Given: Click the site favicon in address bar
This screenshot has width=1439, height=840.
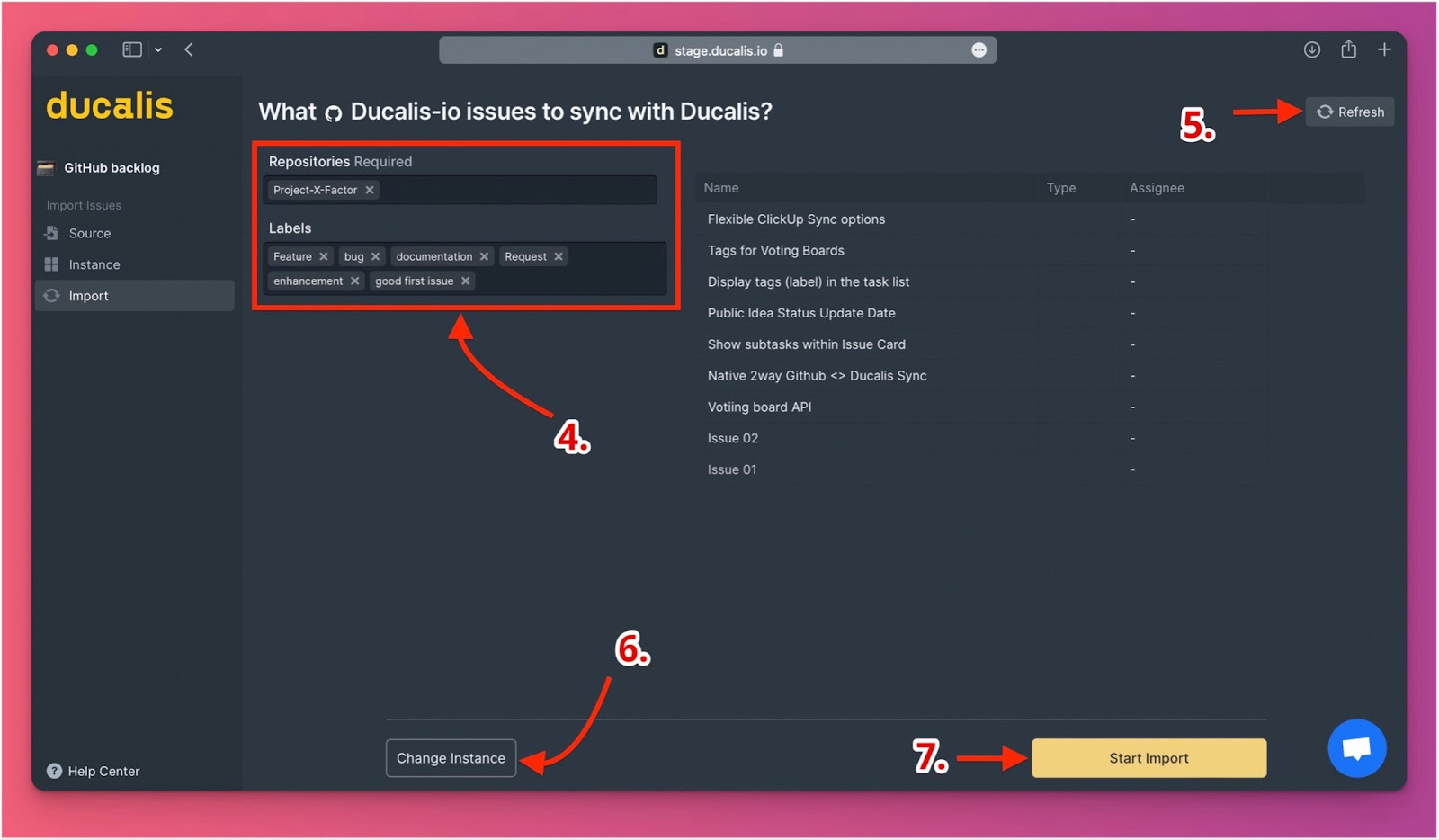Looking at the screenshot, I should coord(660,50).
